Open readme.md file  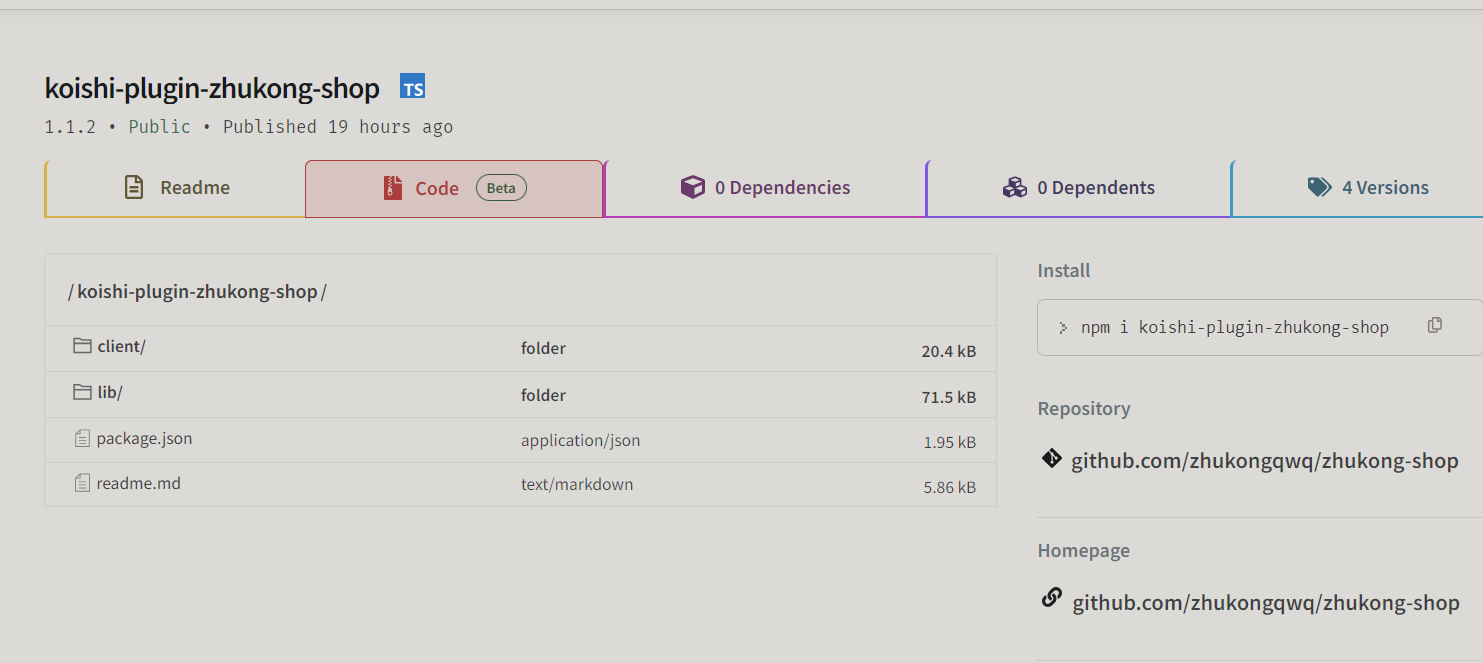138,484
